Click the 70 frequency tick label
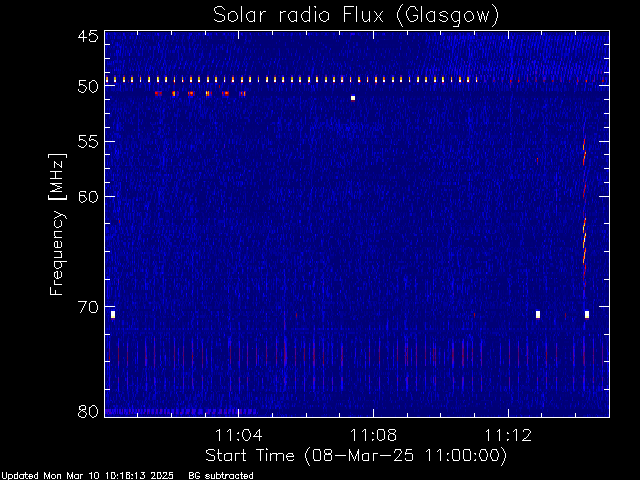Viewport: 640px width, 480px height. pyautogui.click(x=88, y=307)
